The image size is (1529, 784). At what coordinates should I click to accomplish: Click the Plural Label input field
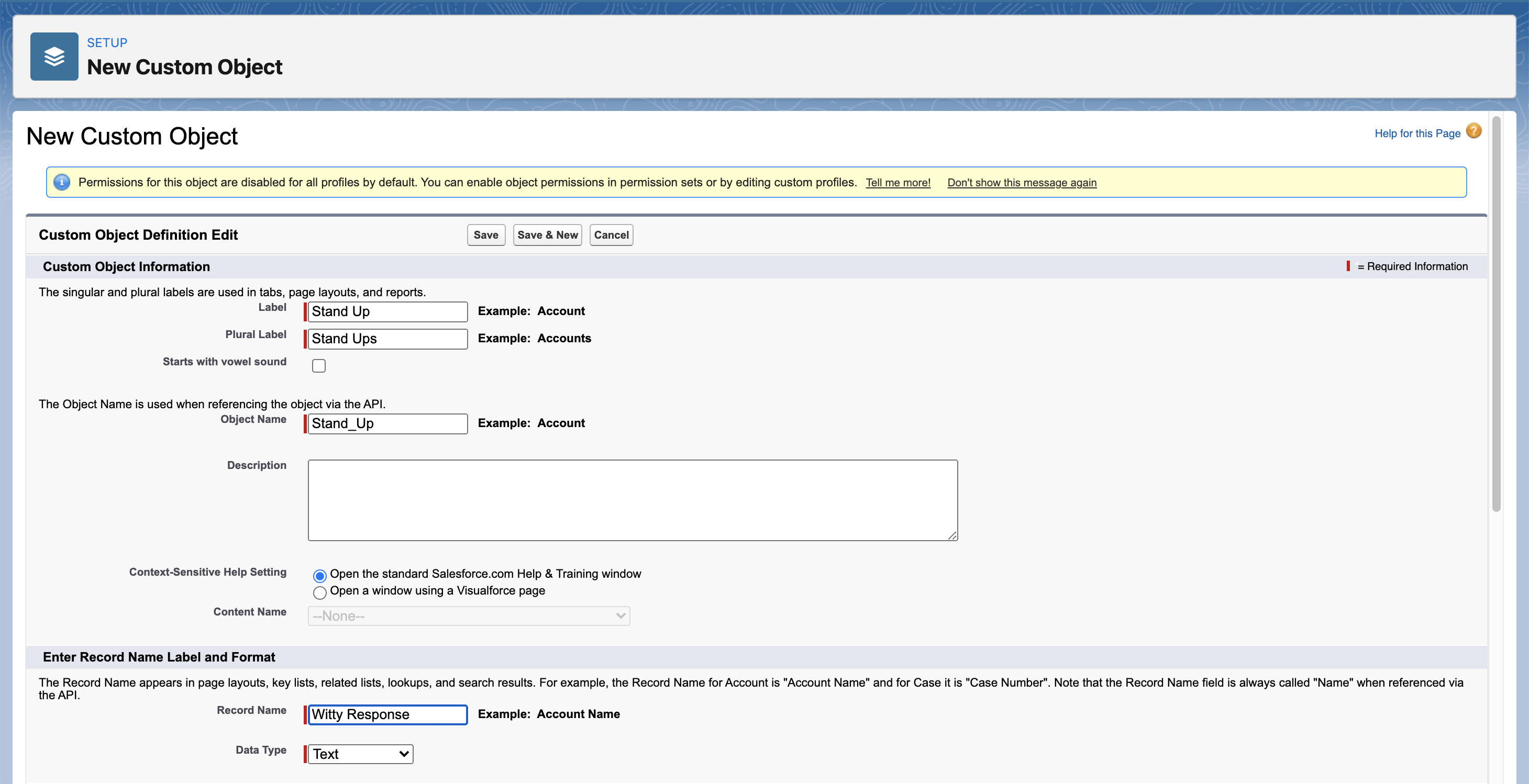(387, 339)
